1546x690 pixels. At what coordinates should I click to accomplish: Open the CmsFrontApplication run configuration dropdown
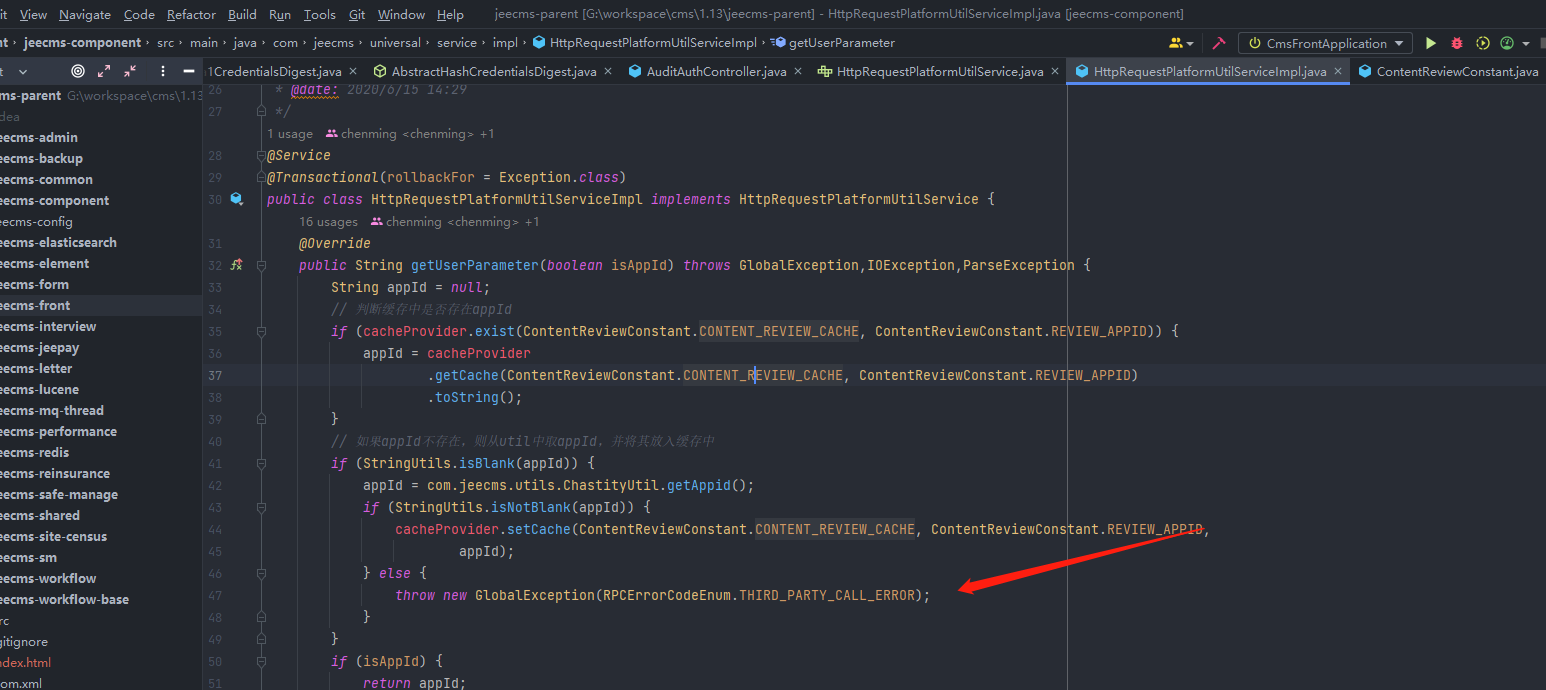coord(1325,43)
